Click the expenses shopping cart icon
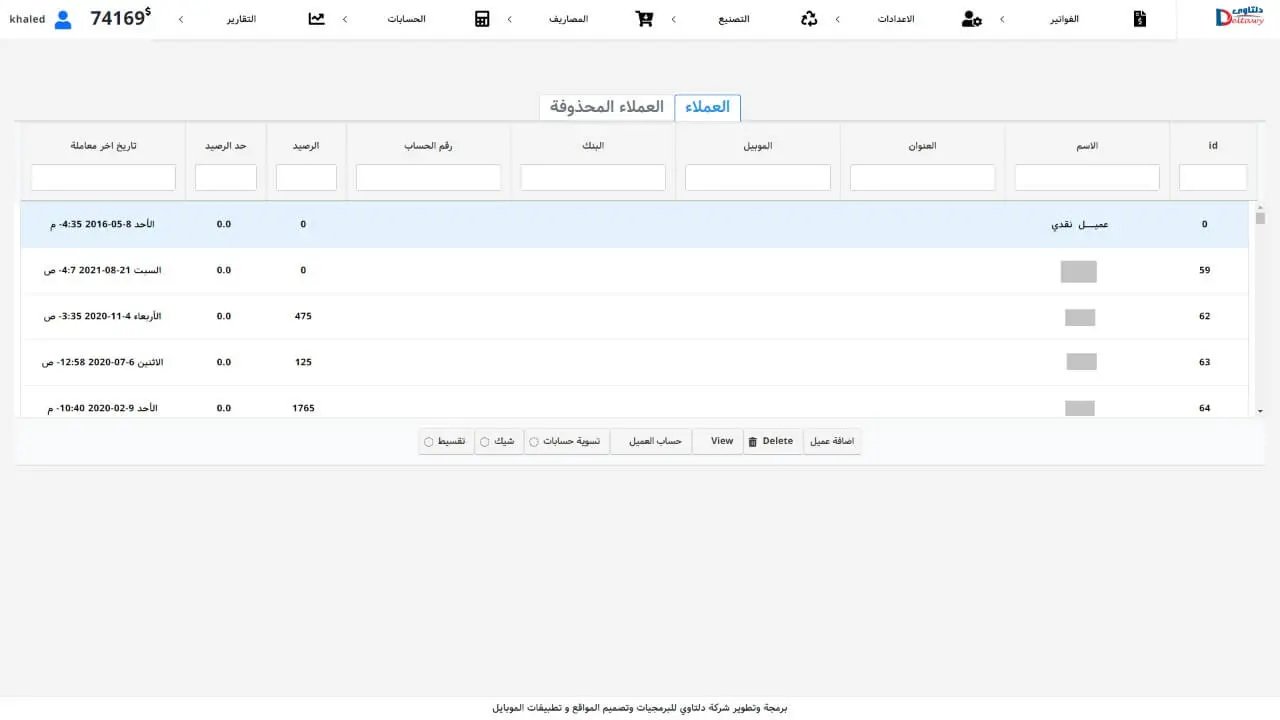This screenshot has height=720, width=1280. [644, 19]
